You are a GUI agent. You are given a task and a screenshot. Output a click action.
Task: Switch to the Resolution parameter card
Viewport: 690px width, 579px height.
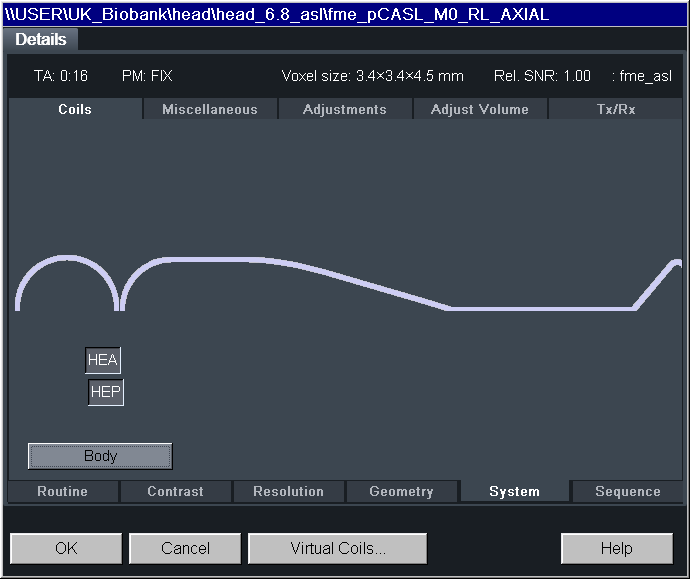pyautogui.click(x=288, y=491)
